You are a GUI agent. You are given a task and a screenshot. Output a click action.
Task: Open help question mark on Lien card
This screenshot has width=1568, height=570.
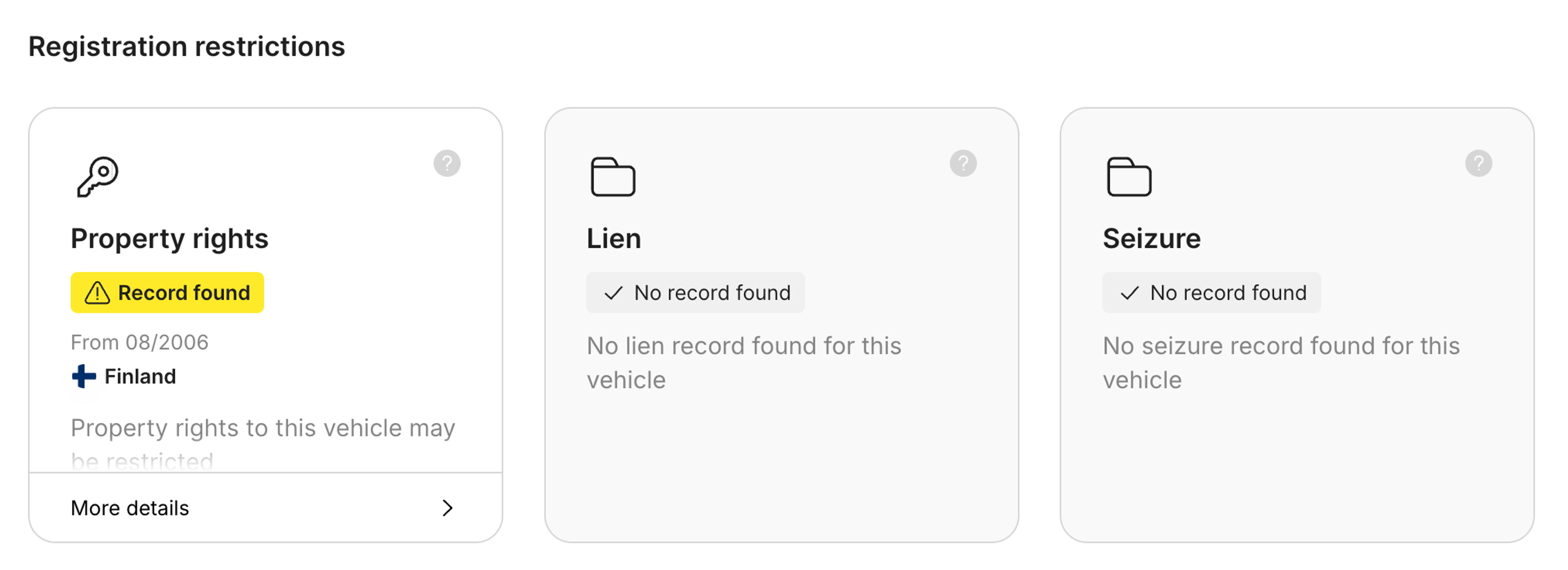(x=962, y=163)
